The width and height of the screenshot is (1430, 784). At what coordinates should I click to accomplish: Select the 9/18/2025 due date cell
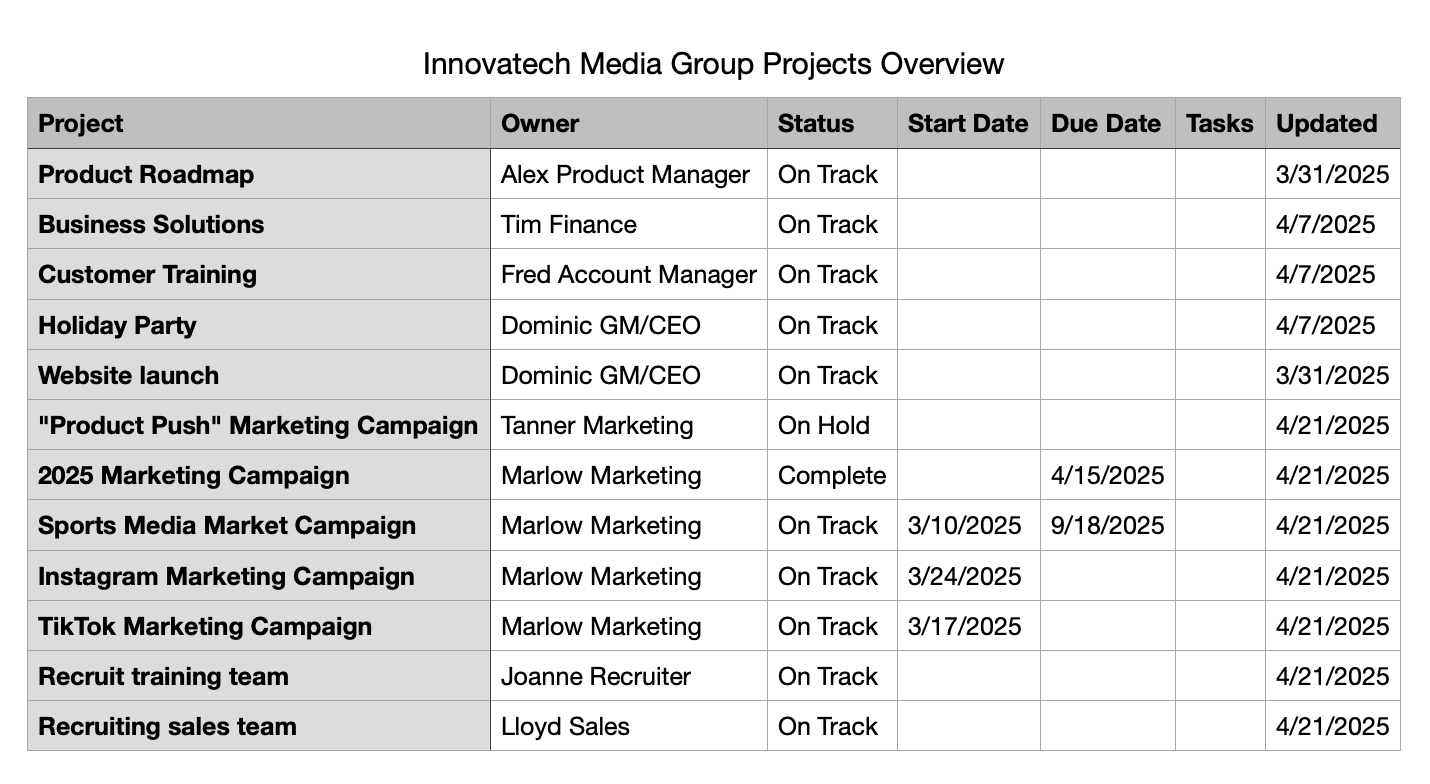tap(1108, 525)
